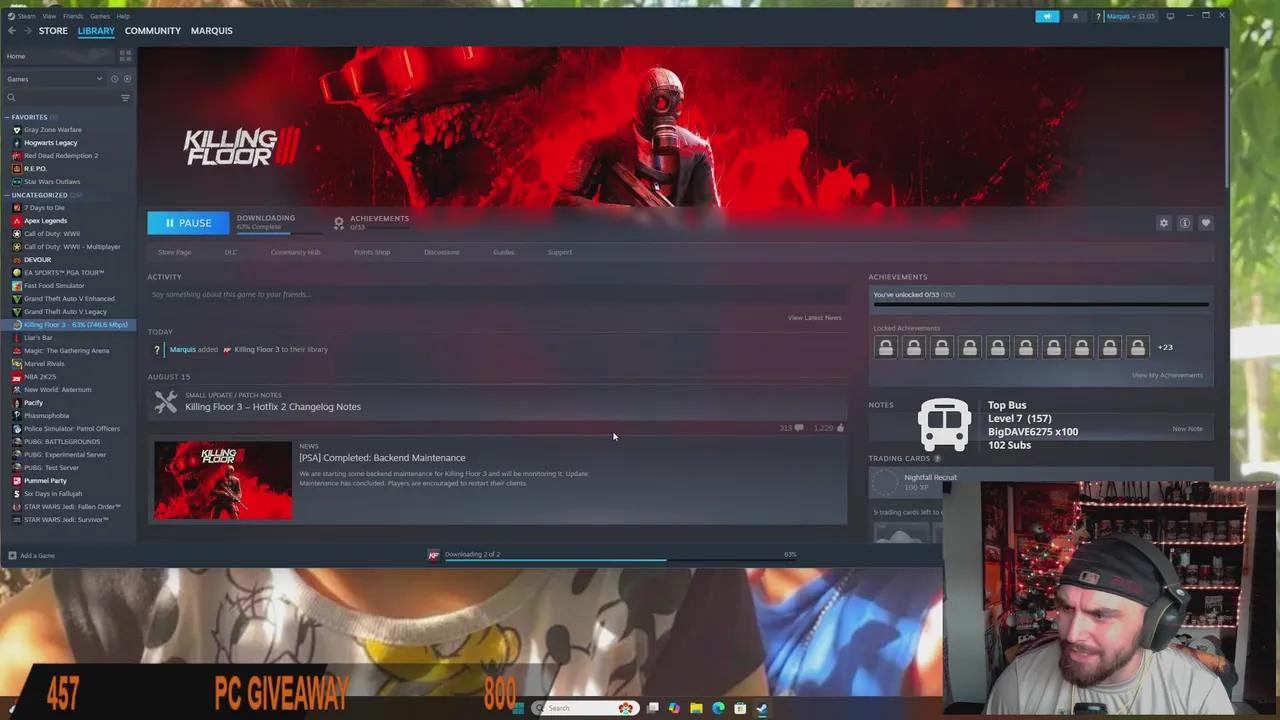Open File Explorer from the taskbar
The width and height of the screenshot is (1280, 720).
tap(696, 708)
